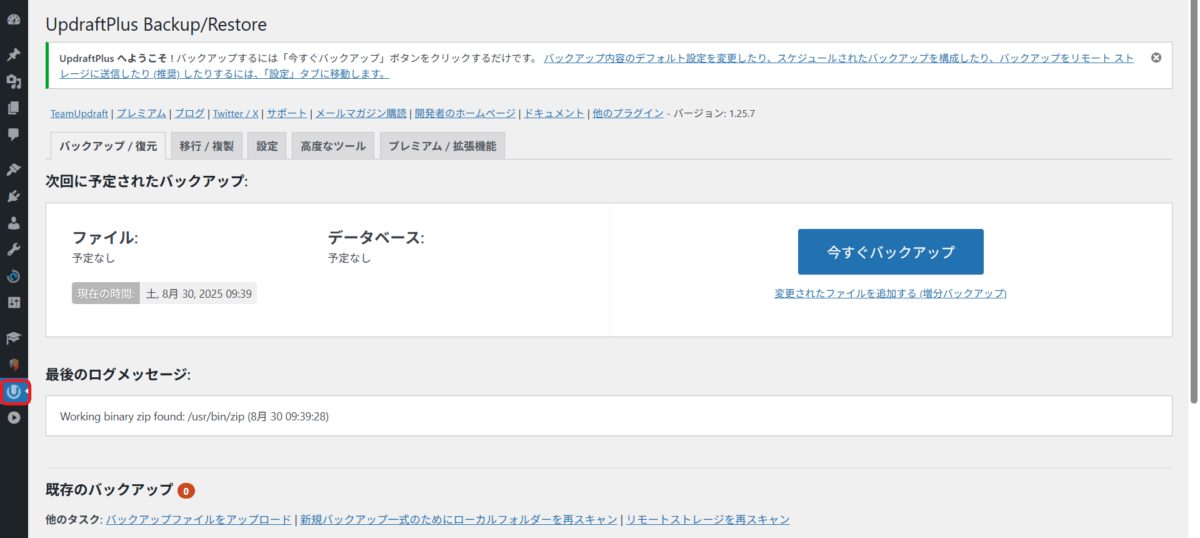Open the プレミアム header link
The width and height of the screenshot is (1200, 538).
[x=141, y=114]
